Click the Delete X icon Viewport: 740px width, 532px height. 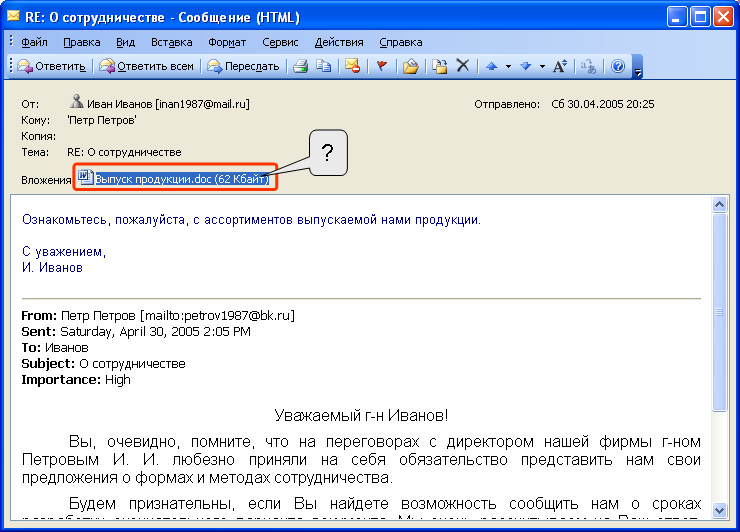click(x=463, y=66)
